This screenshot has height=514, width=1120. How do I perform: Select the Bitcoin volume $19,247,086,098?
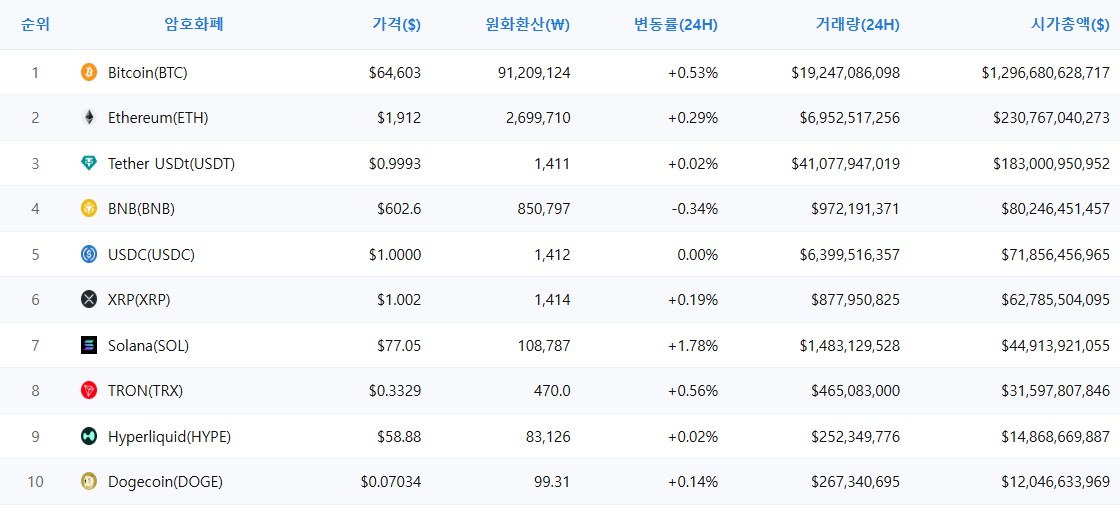pos(846,72)
